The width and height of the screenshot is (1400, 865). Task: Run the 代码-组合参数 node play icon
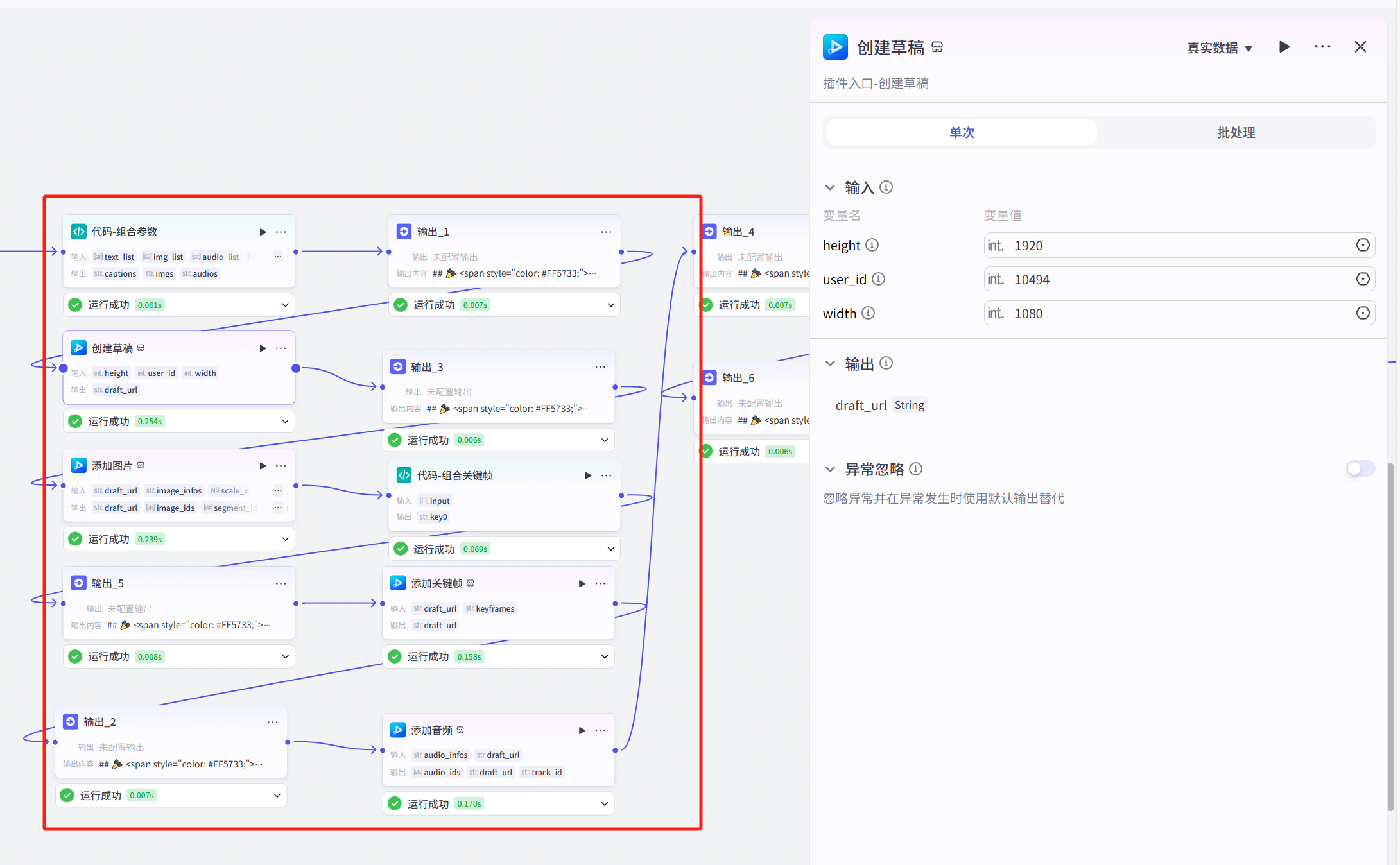pyautogui.click(x=263, y=232)
